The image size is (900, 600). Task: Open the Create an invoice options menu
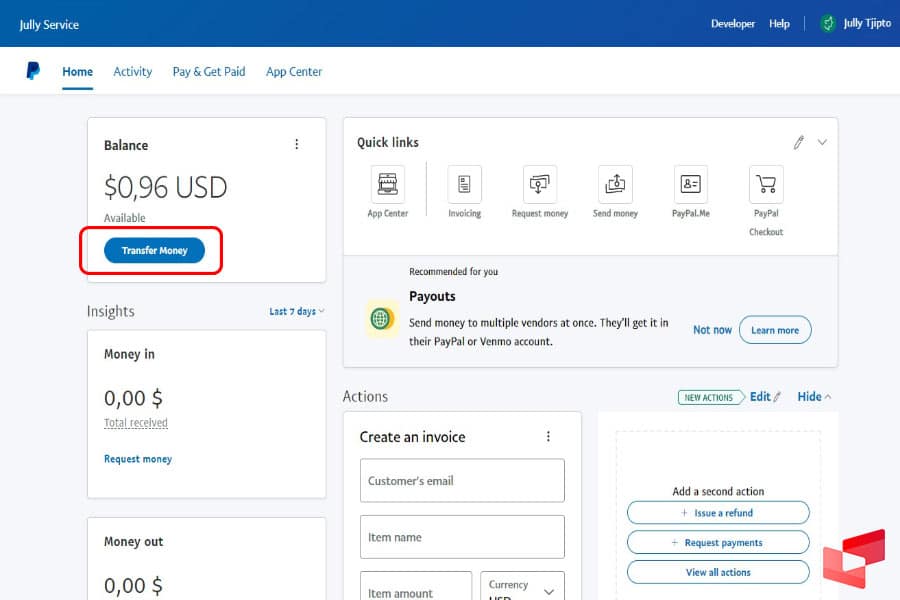pos(548,437)
